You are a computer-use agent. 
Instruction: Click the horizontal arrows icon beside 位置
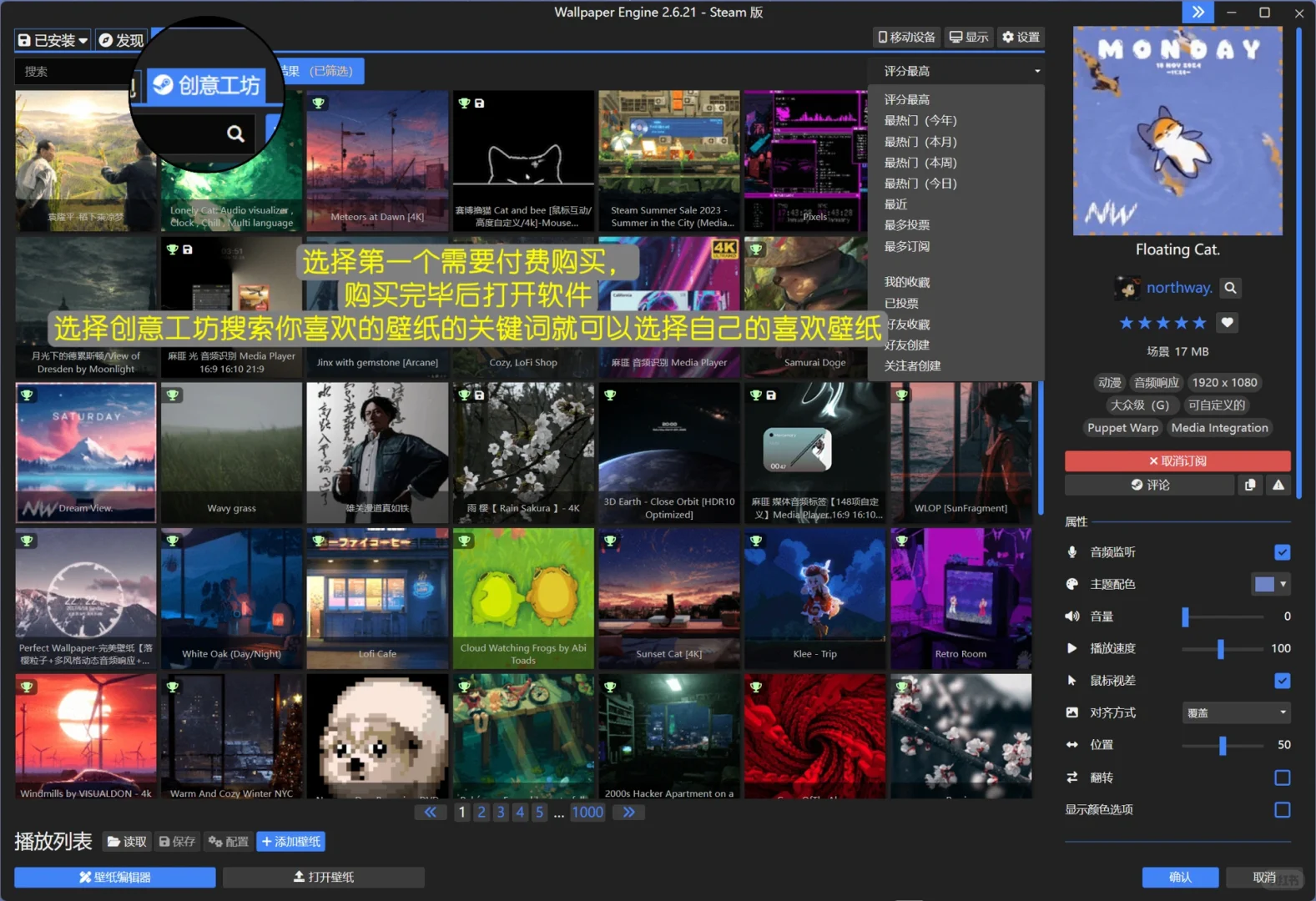pyautogui.click(x=1072, y=745)
